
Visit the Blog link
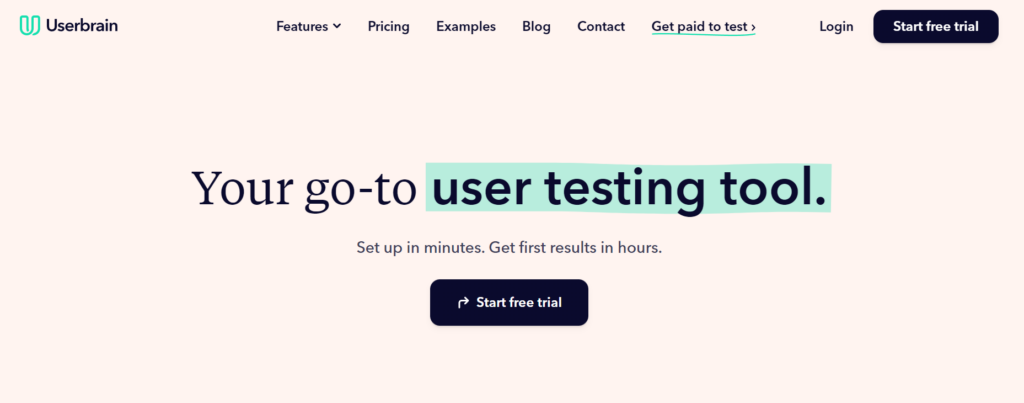coord(536,27)
